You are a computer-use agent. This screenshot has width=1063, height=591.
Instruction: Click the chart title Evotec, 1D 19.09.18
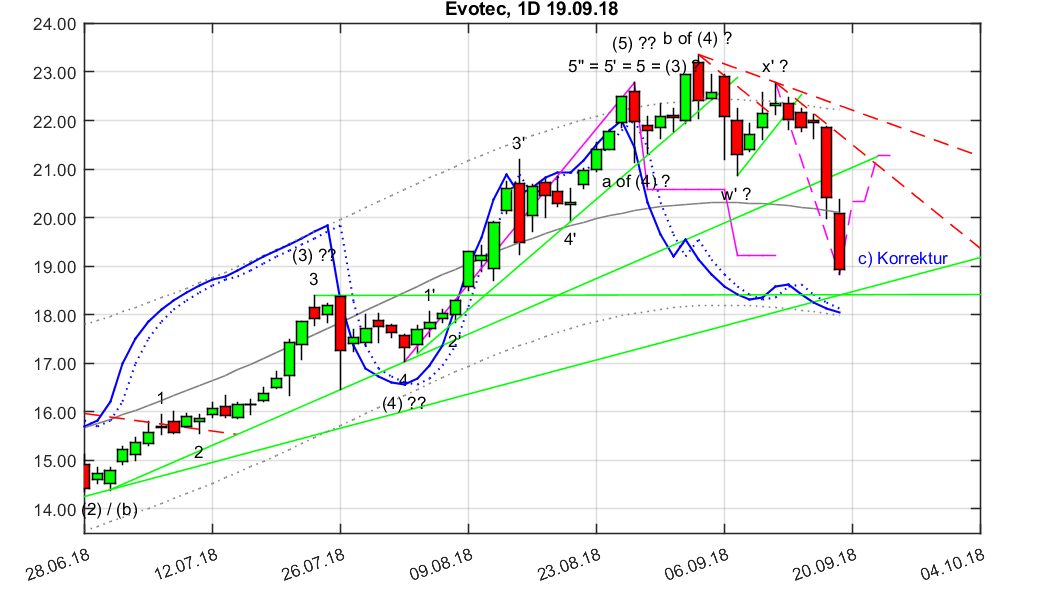pyautogui.click(x=530, y=10)
